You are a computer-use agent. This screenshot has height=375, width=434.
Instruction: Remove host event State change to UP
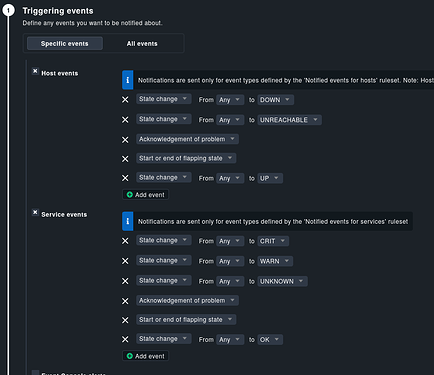click(125, 178)
